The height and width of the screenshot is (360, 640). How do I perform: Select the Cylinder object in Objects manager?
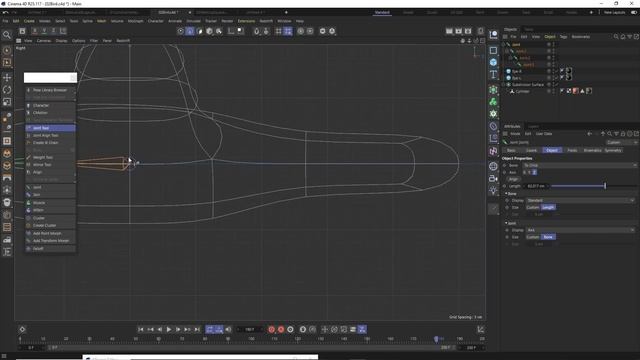click(523, 91)
